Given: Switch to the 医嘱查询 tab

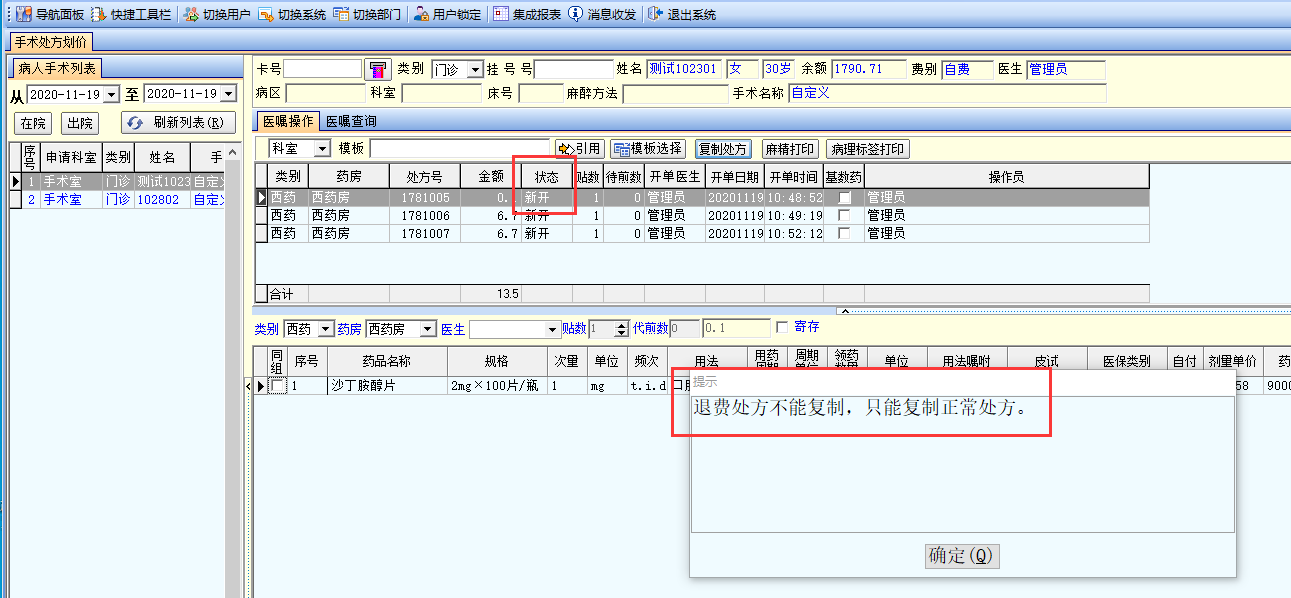Looking at the screenshot, I should pyautogui.click(x=351, y=121).
